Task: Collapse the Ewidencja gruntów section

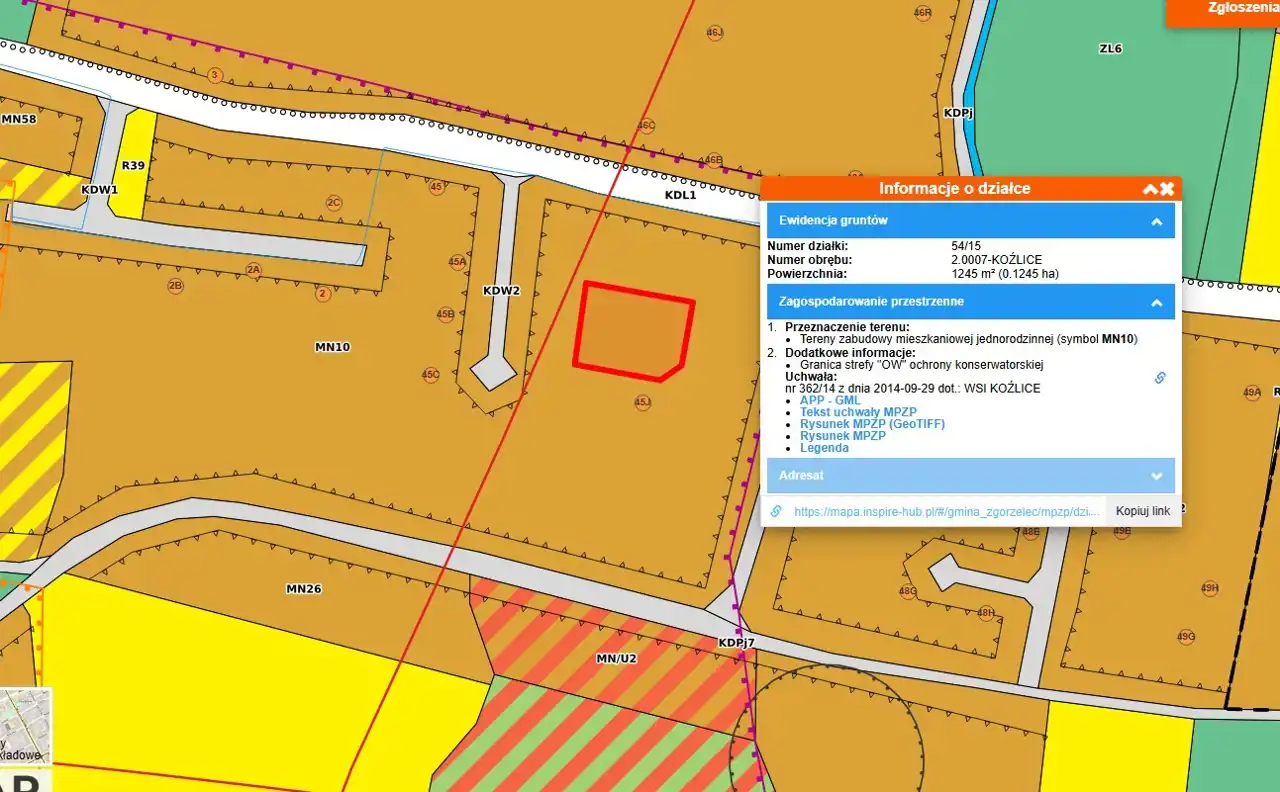Action: (x=1156, y=221)
